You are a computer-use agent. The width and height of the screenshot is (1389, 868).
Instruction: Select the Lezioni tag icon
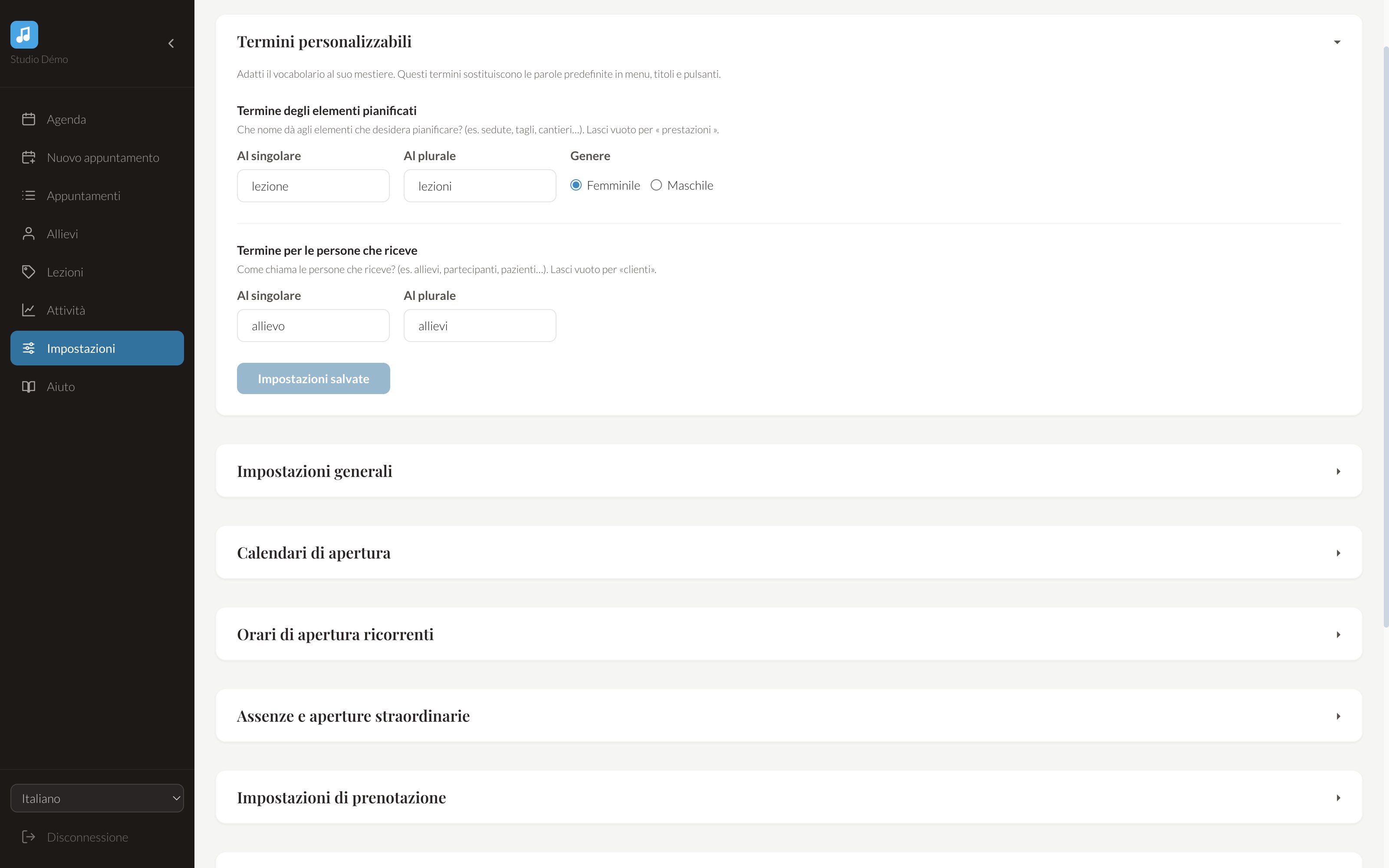[x=29, y=272]
